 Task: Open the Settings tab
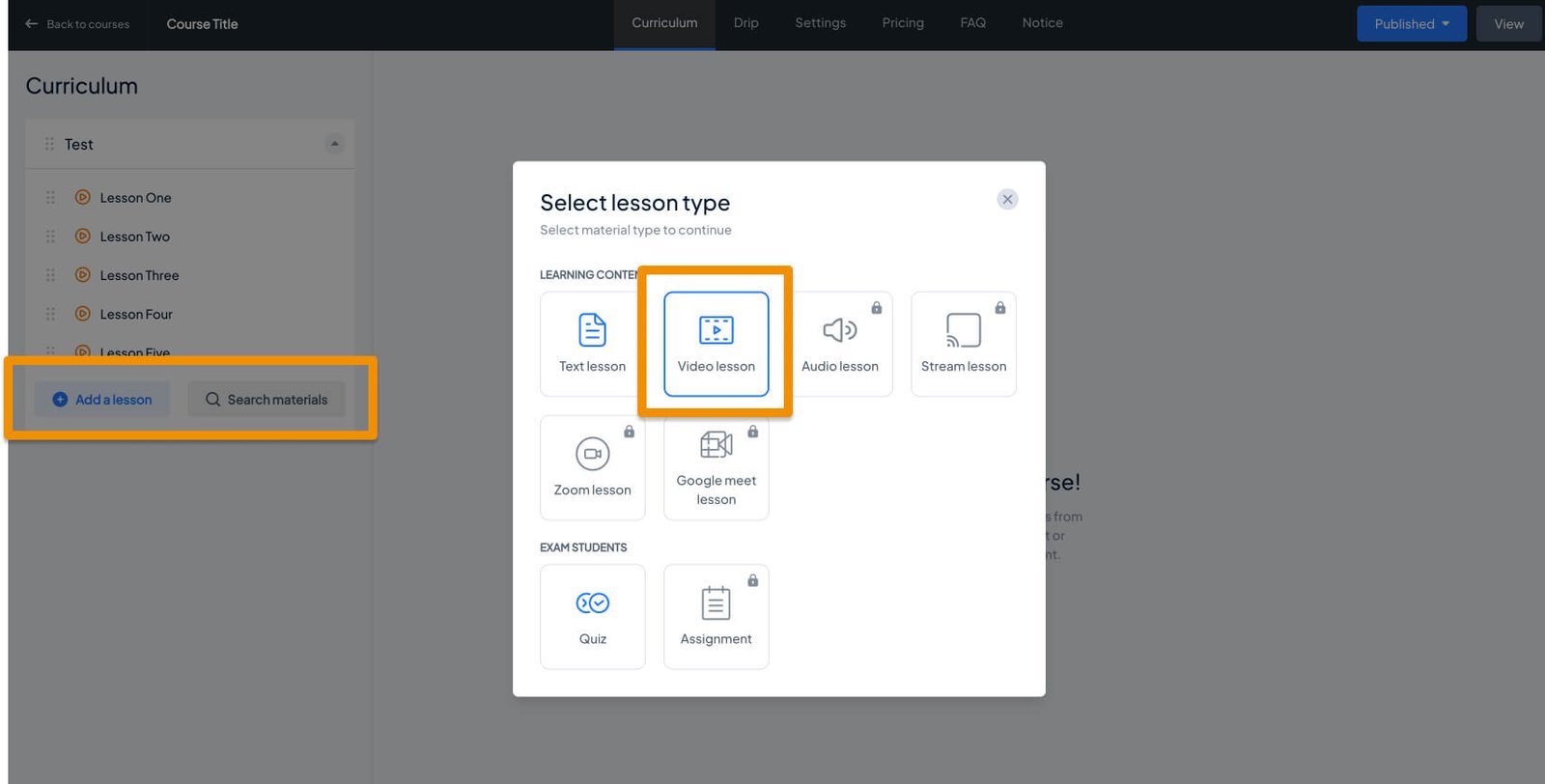point(820,23)
